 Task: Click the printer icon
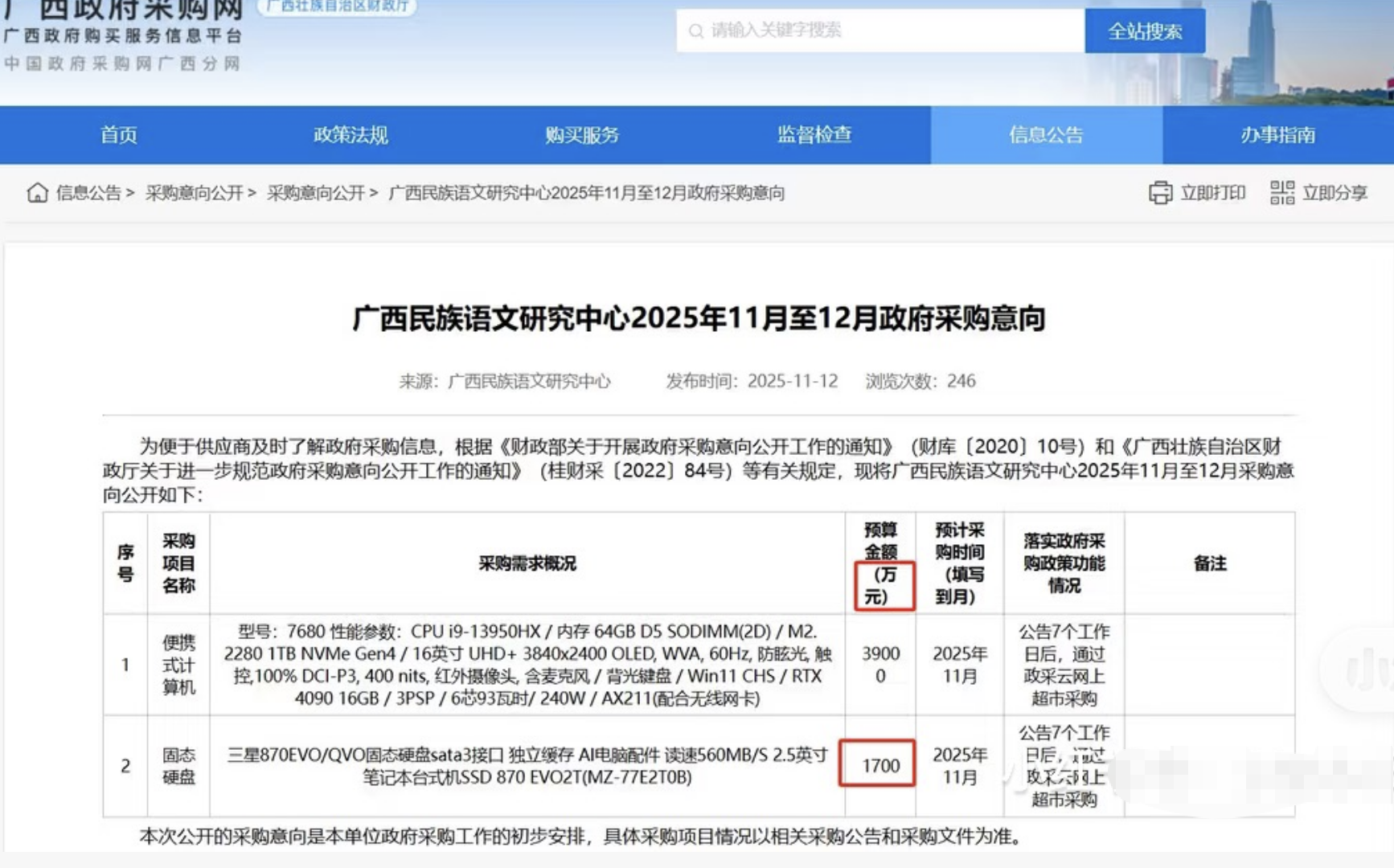tap(1160, 193)
